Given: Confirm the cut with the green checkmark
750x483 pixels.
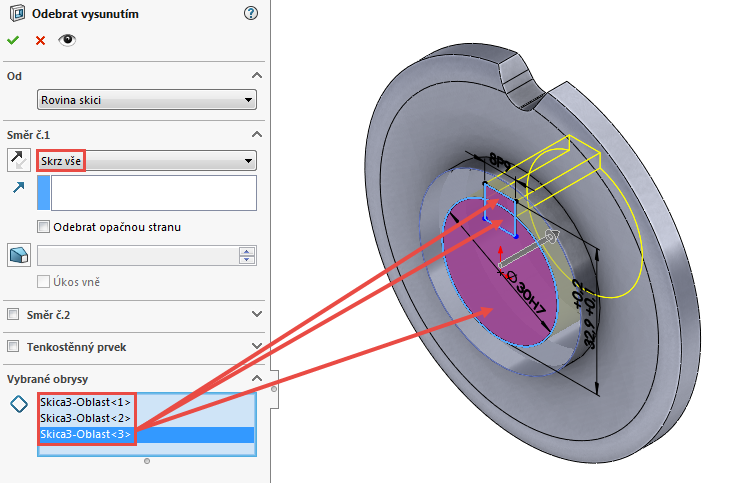Looking at the screenshot, I should (13, 40).
